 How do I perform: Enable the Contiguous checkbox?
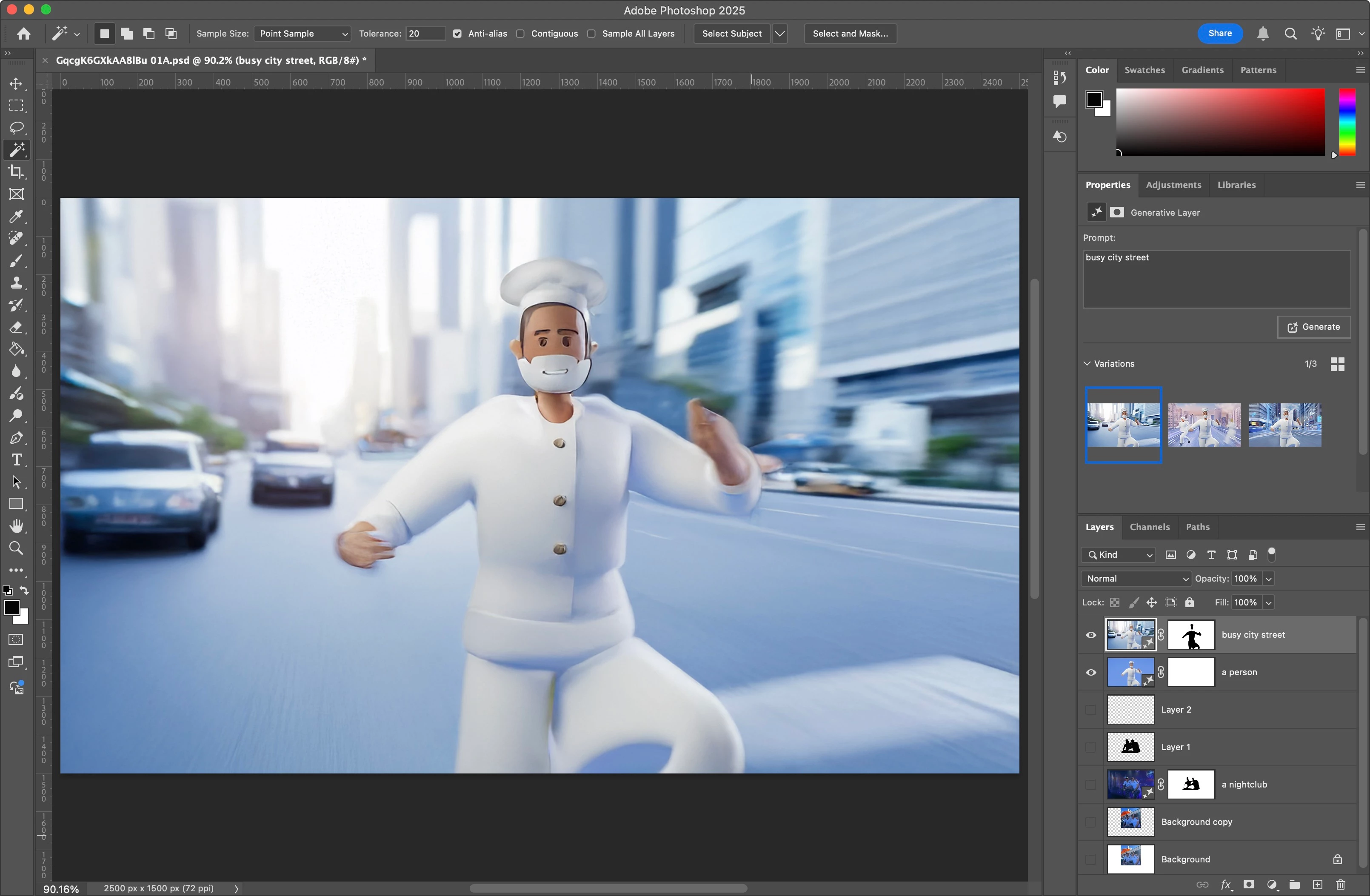[520, 33]
